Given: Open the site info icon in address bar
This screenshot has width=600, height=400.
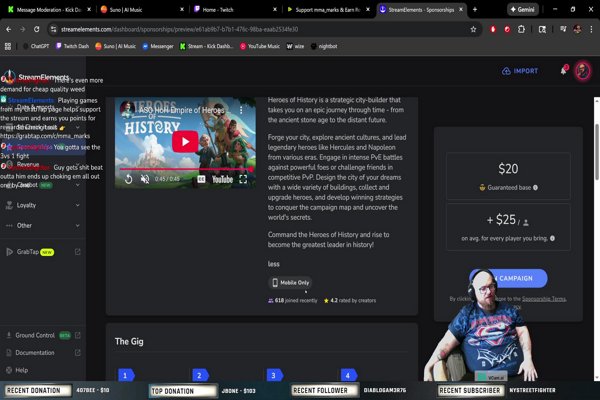Looking at the screenshot, I should coord(54,29).
